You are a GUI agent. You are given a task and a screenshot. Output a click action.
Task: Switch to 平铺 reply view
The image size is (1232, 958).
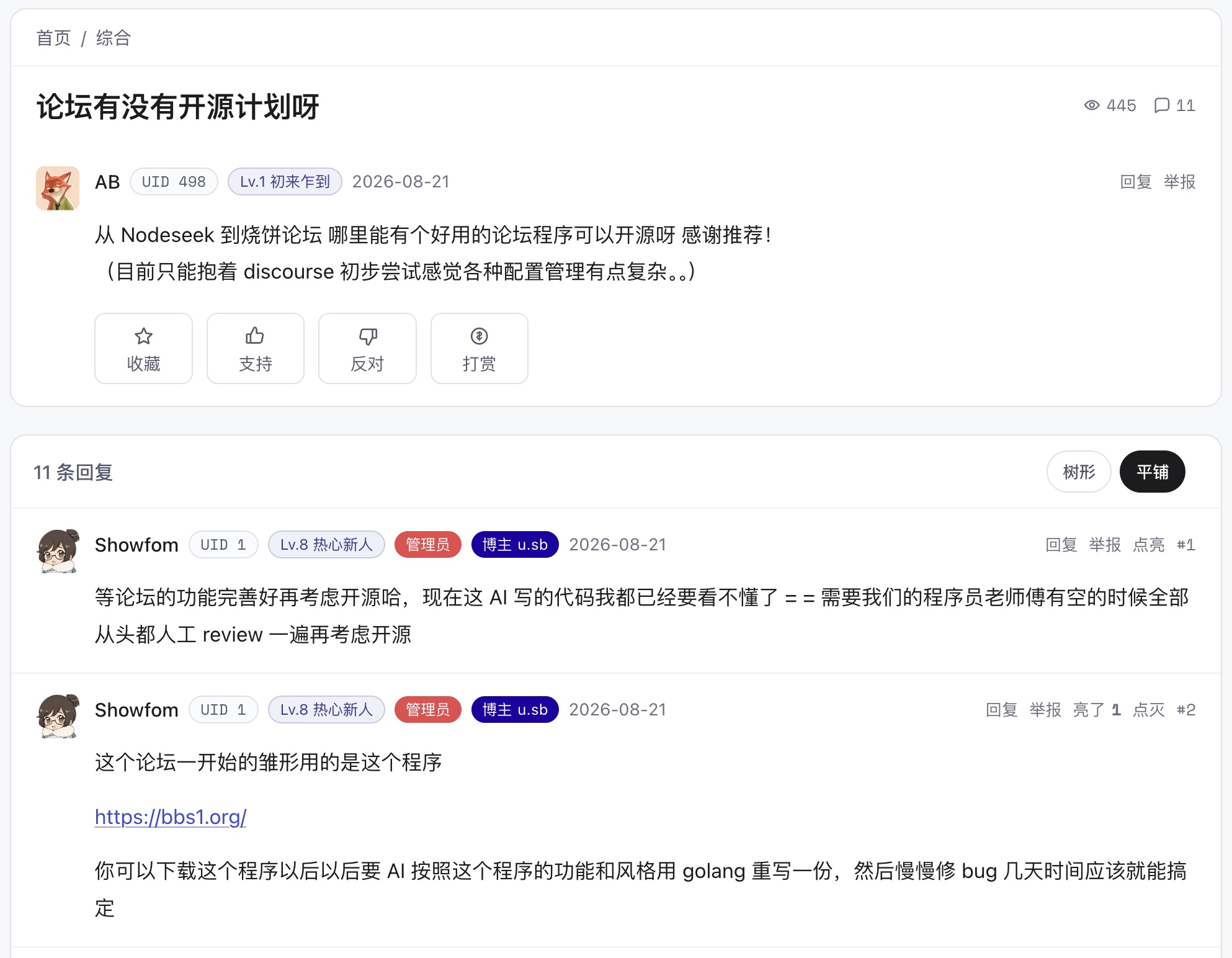1152,472
